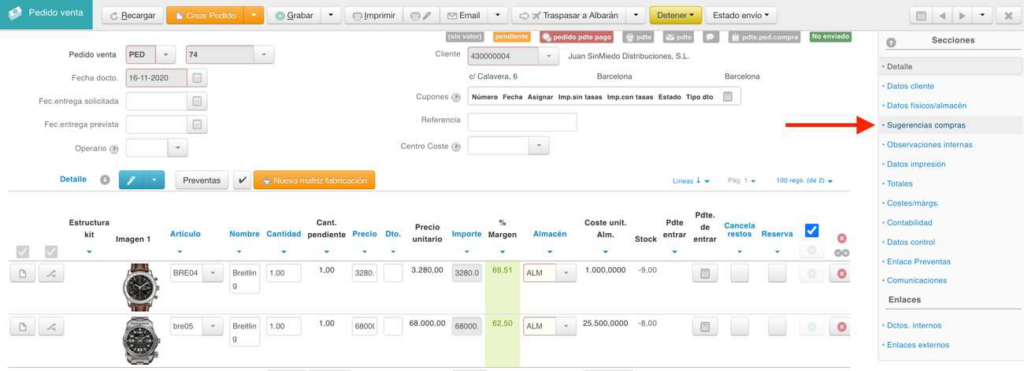Viewport: 1024px width, 371px height.
Task: Click the Preventas button
Action: (x=201, y=180)
